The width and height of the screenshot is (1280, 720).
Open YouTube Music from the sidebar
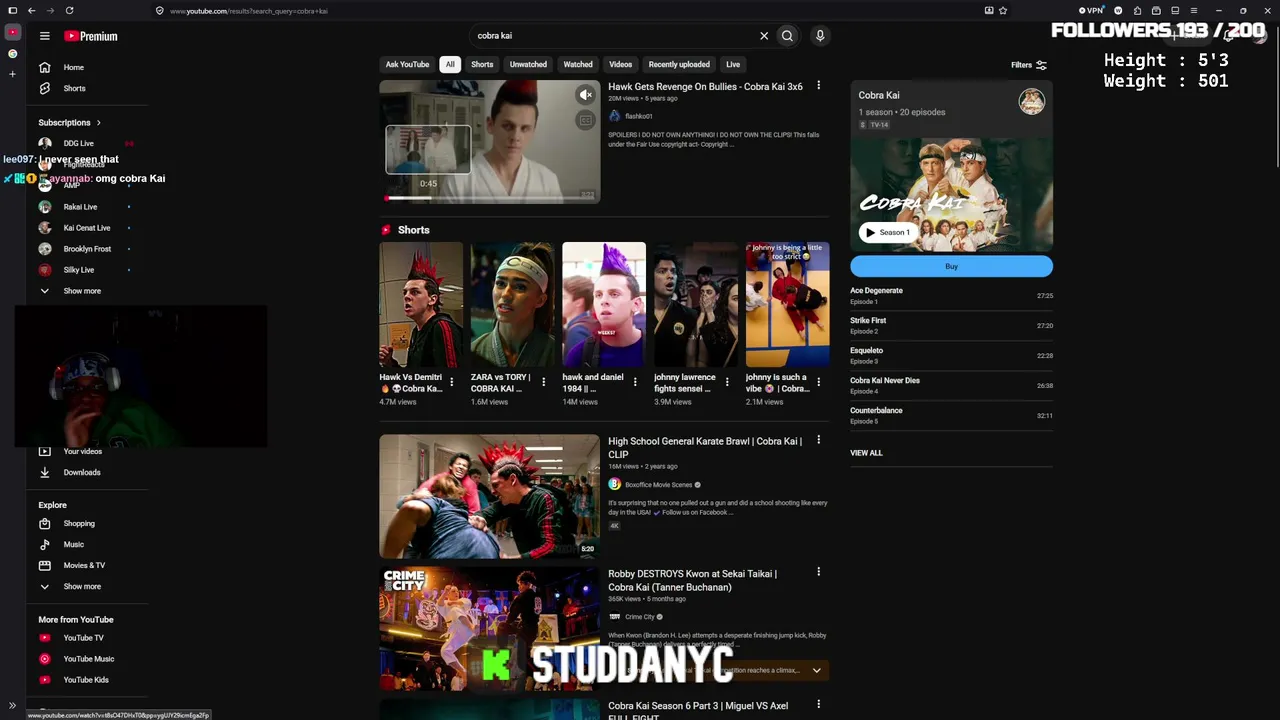pyautogui.click(x=88, y=658)
